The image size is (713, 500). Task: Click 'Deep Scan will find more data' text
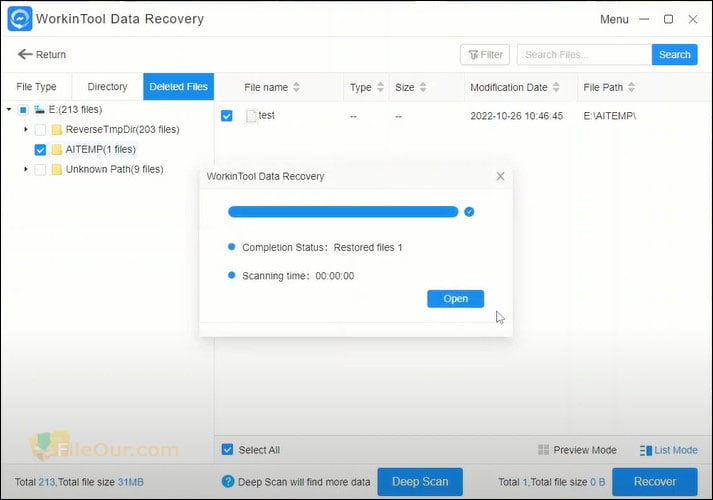point(304,482)
